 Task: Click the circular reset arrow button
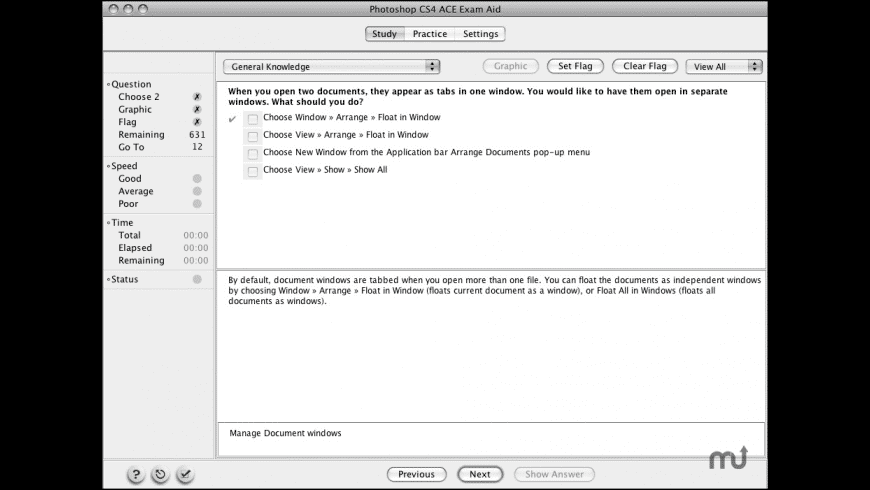tap(160, 475)
